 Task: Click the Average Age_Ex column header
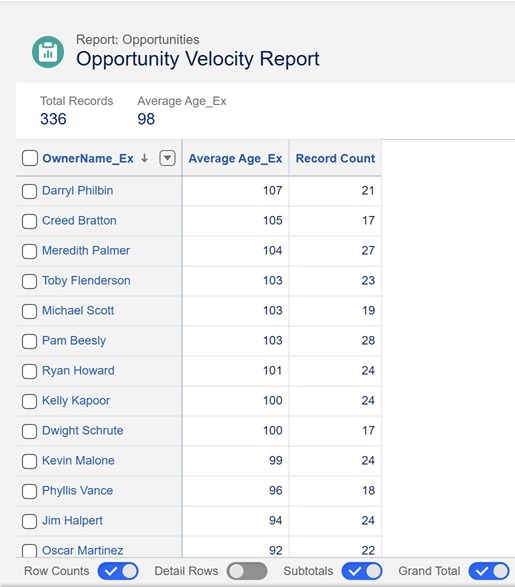coord(235,158)
